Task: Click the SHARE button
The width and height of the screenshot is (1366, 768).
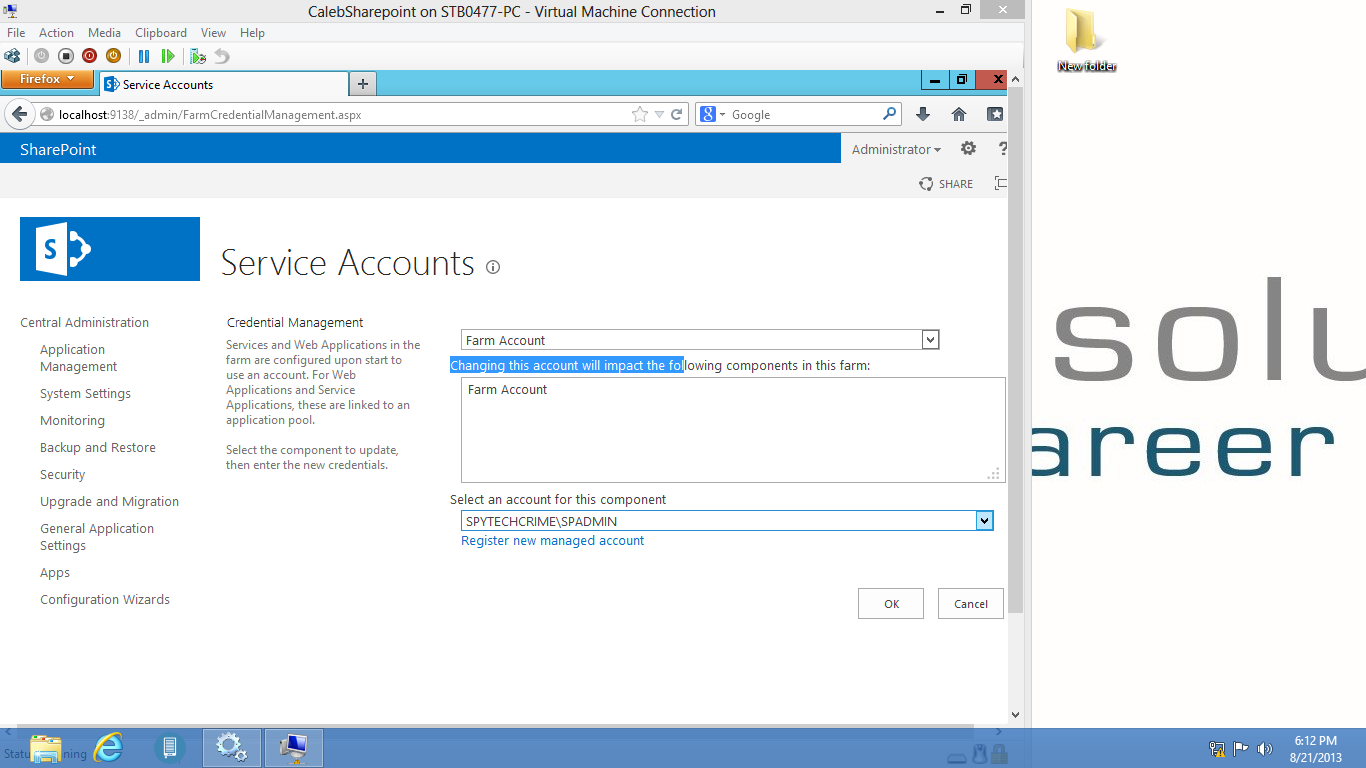Action: [x=946, y=183]
